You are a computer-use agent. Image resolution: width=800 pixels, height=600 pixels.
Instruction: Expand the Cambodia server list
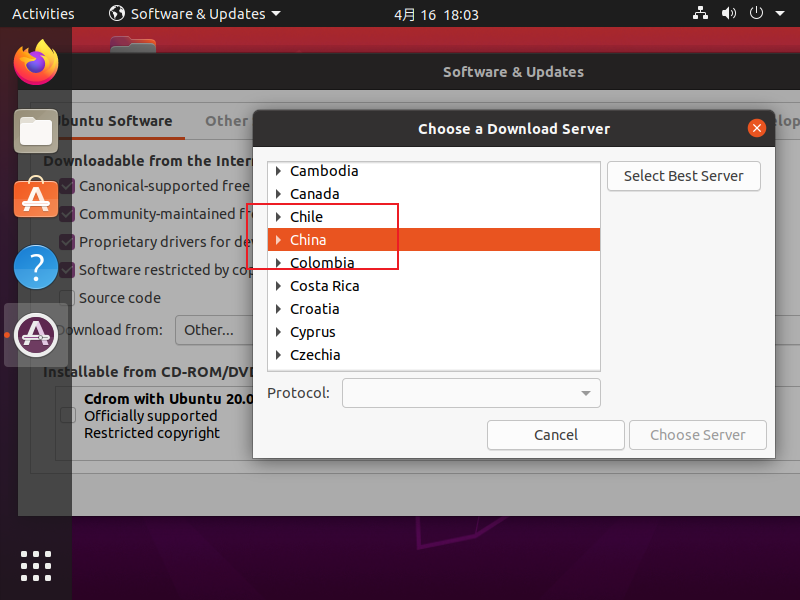pos(278,171)
